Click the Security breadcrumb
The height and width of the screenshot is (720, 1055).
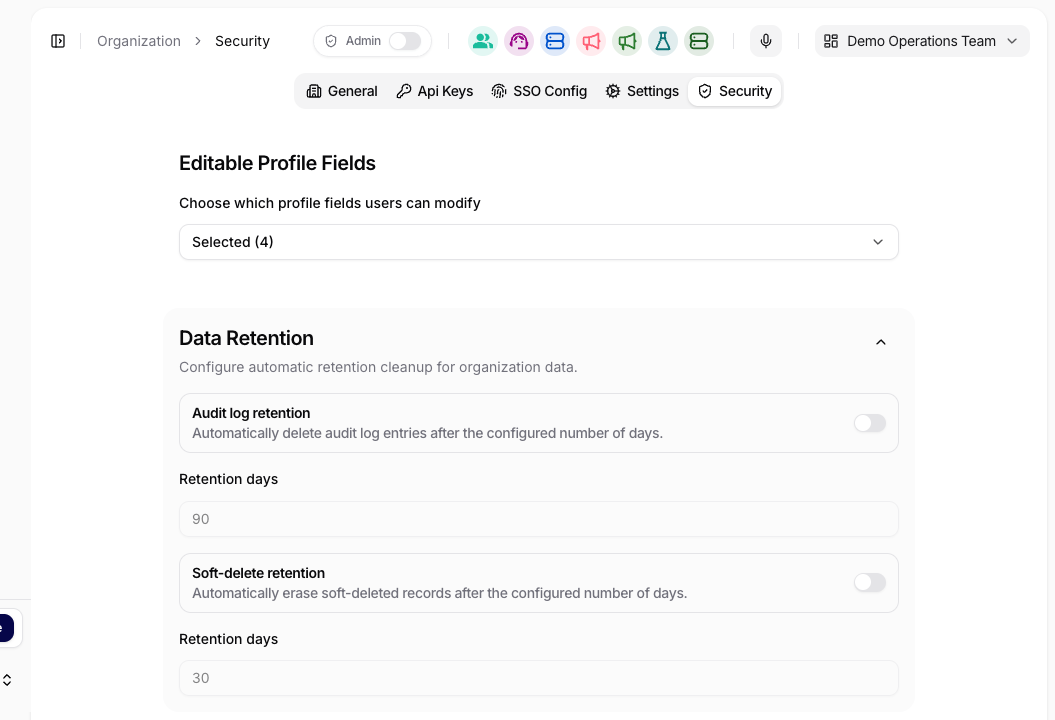tap(242, 41)
